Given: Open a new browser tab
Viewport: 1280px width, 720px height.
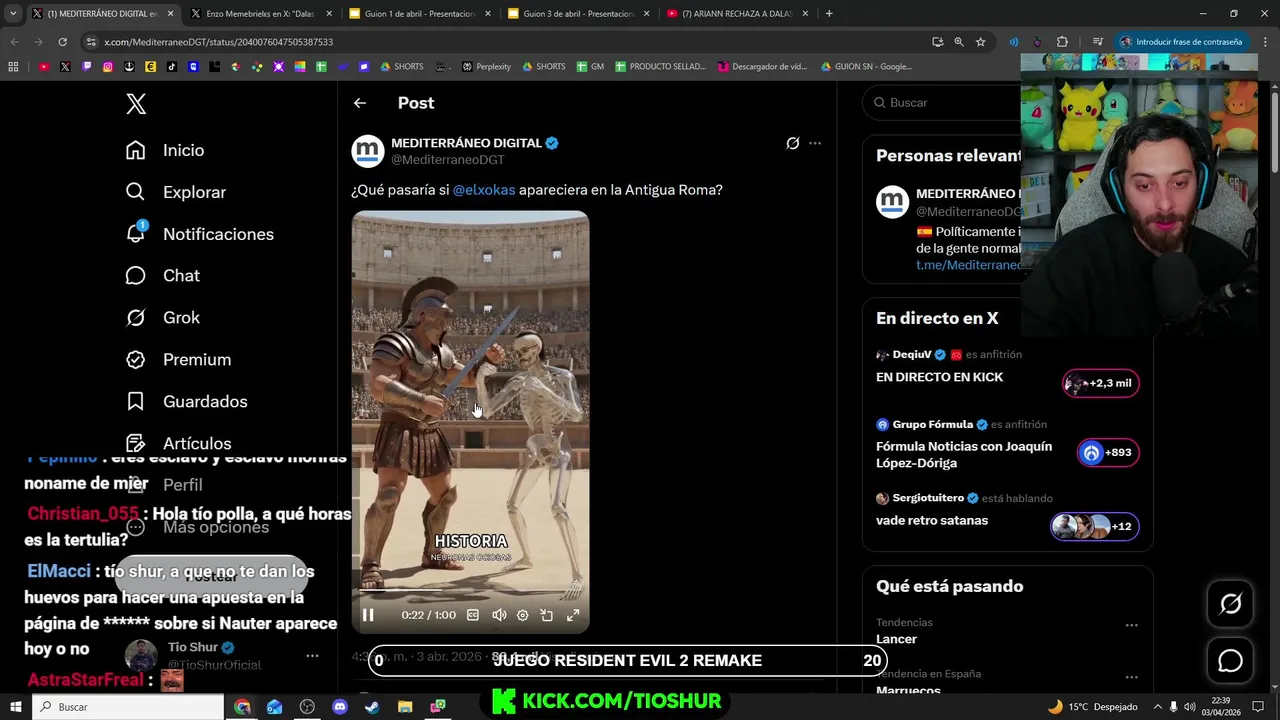Looking at the screenshot, I should (829, 14).
